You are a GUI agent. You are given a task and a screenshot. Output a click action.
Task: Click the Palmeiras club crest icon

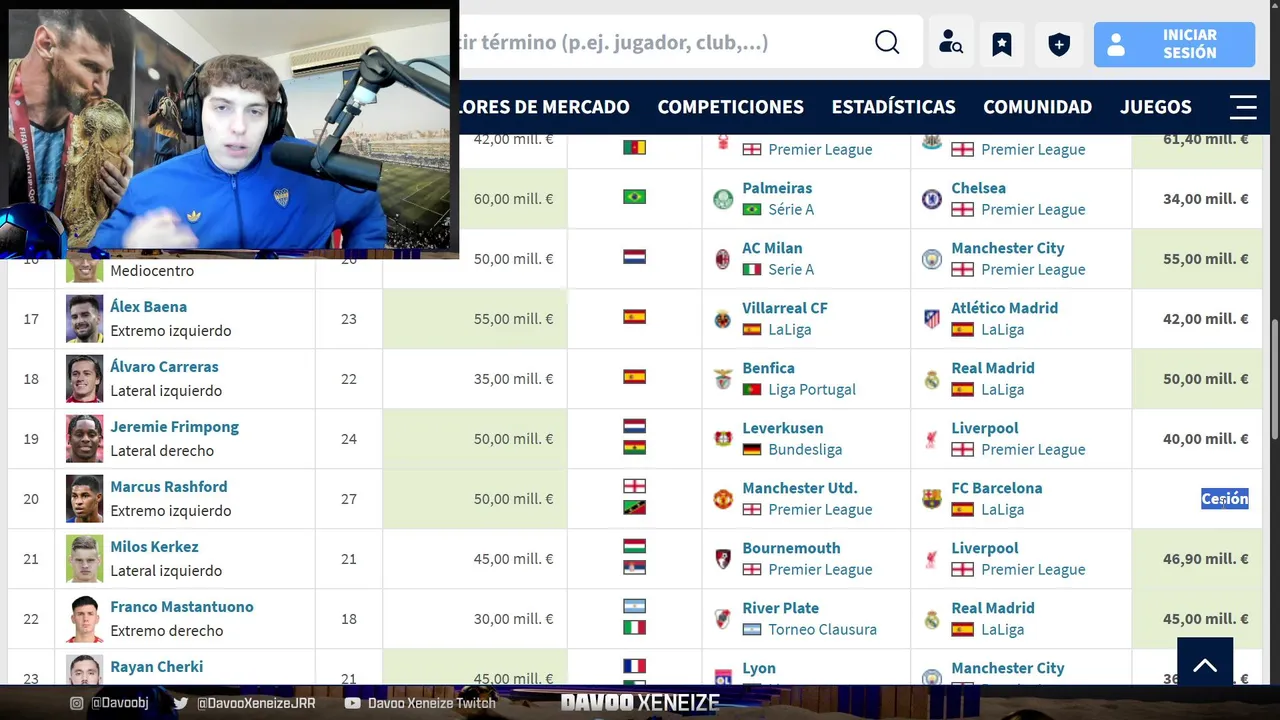(722, 199)
